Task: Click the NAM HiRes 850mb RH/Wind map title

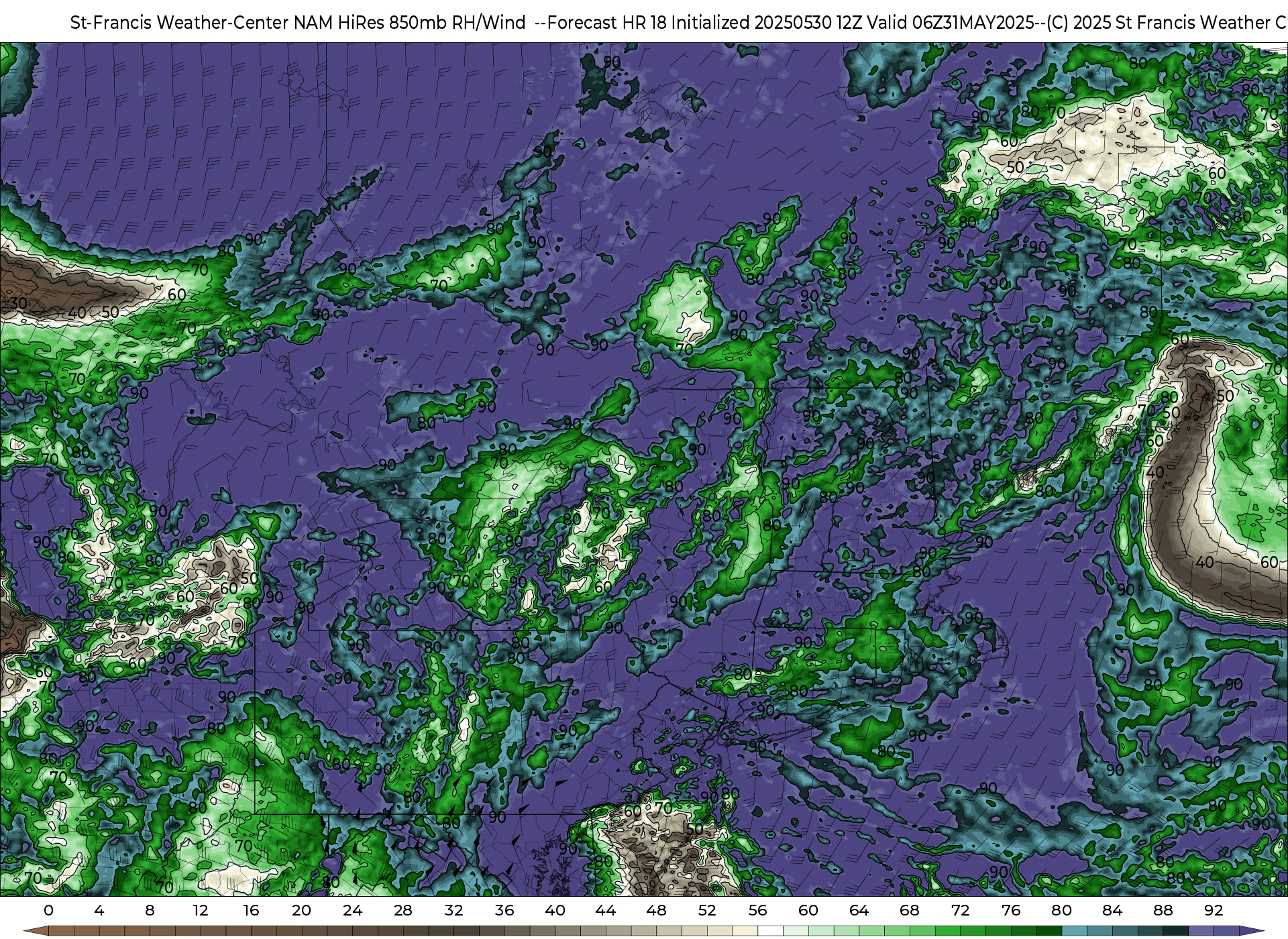Action: tap(679, 22)
